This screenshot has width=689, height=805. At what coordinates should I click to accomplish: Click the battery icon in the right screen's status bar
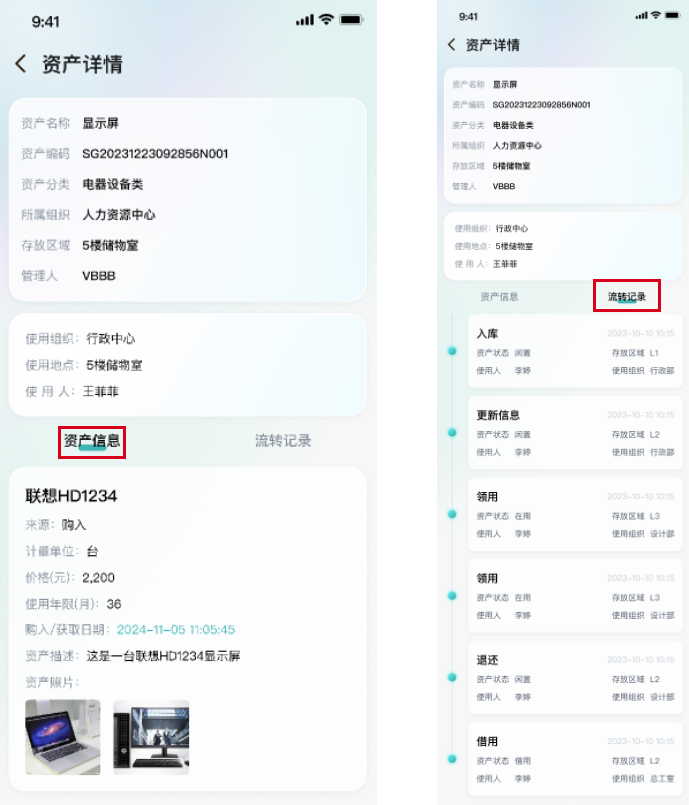click(671, 16)
